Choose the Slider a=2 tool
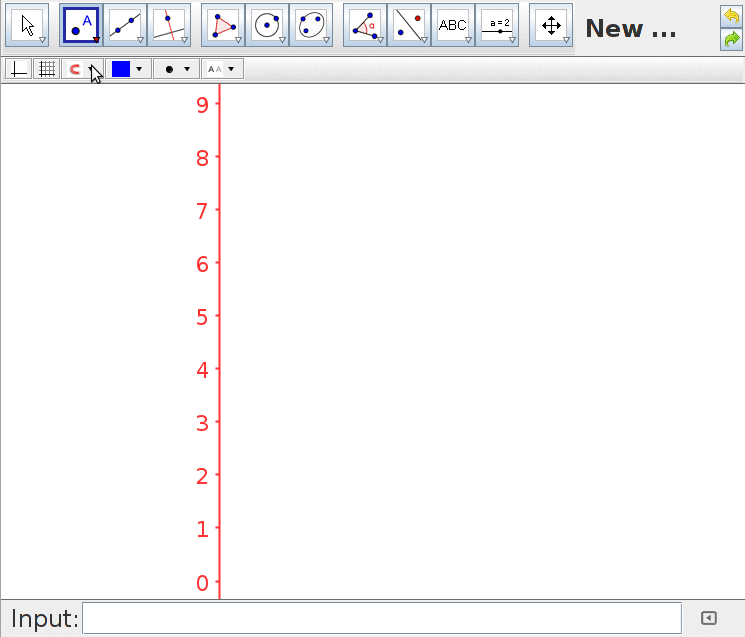 [x=496, y=26]
